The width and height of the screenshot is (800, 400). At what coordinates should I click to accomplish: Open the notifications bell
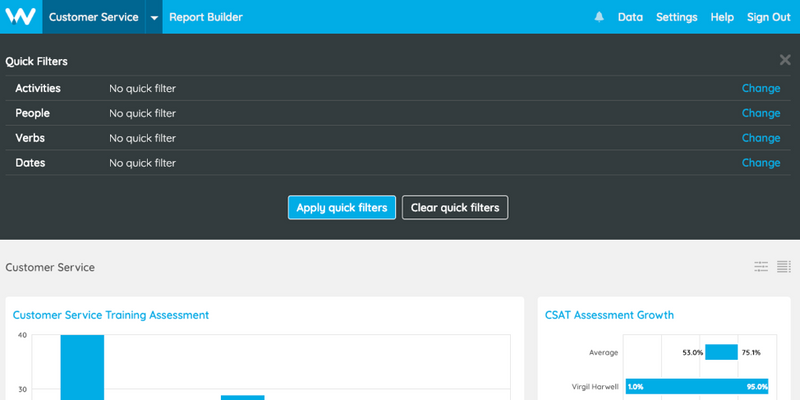click(x=599, y=17)
